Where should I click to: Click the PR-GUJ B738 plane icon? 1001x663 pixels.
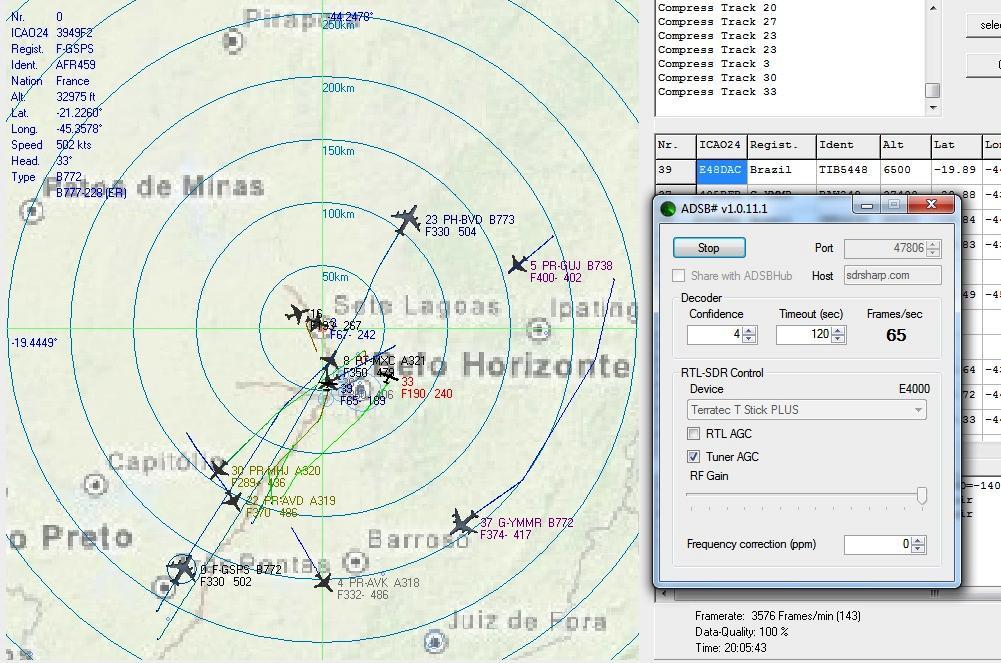[518, 264]
